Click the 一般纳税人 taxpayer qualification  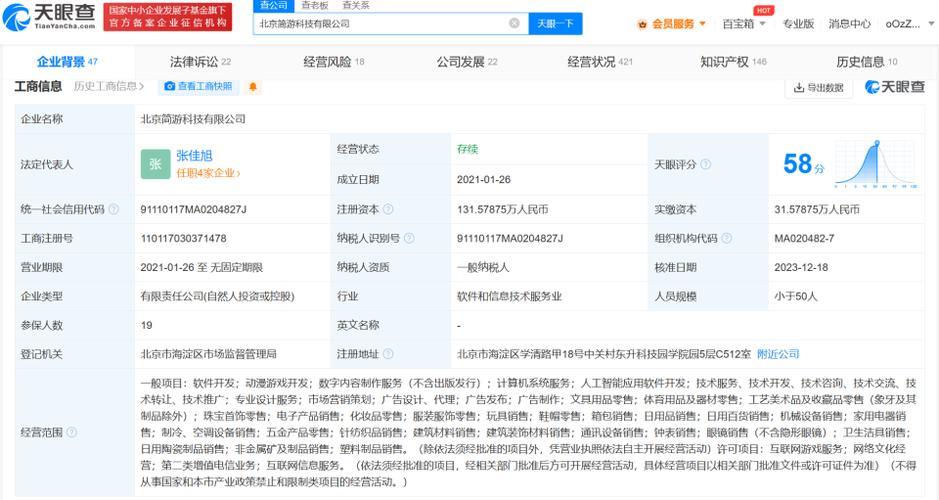pyautogui.click(x=483, y=268)
